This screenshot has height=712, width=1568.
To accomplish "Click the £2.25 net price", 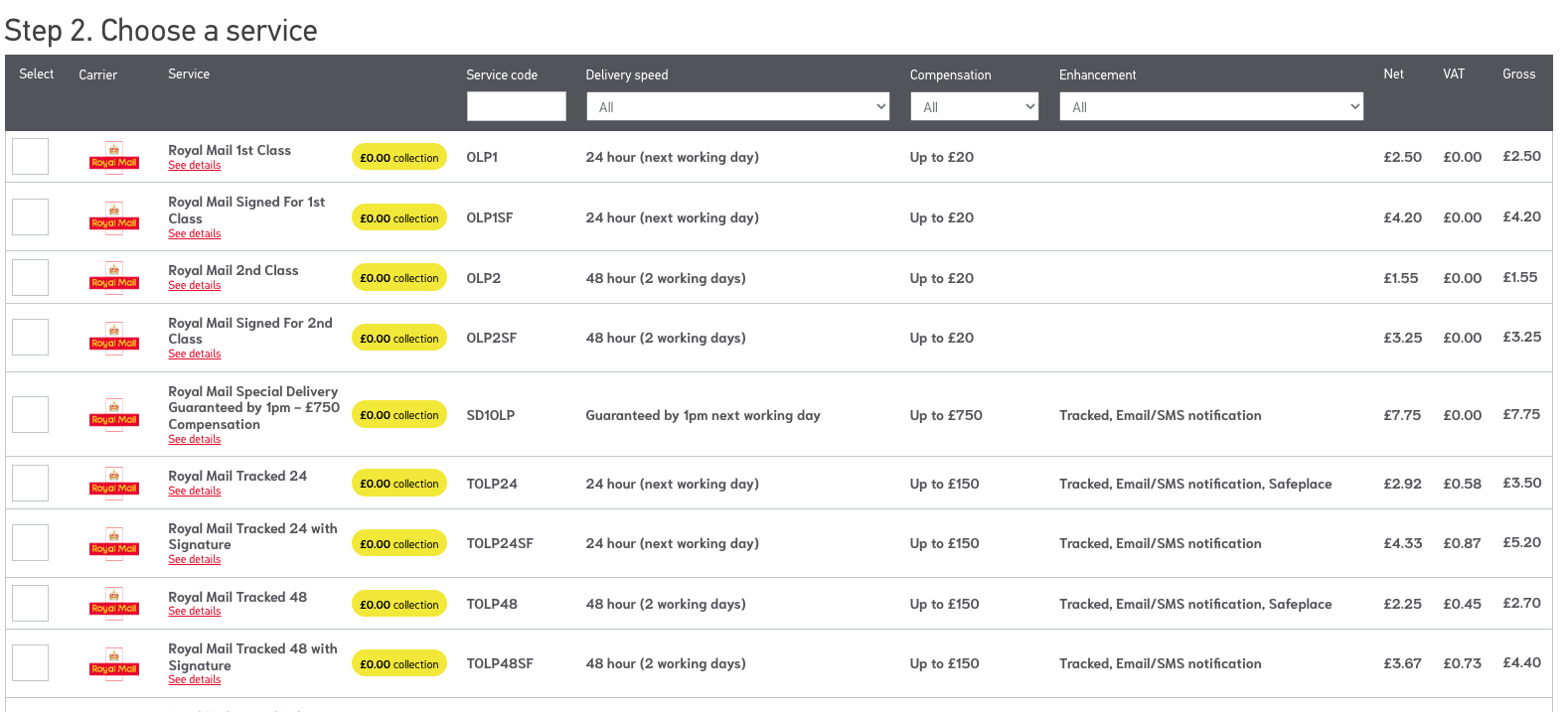I will 1401,604.
